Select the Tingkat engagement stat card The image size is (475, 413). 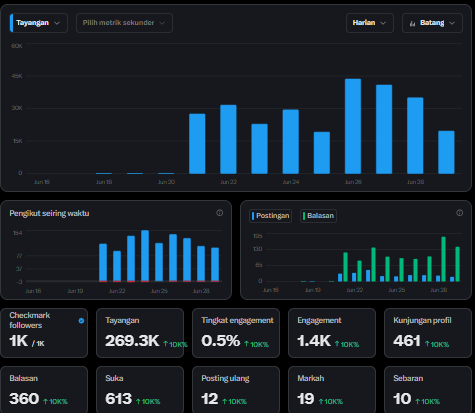point(236,333)
